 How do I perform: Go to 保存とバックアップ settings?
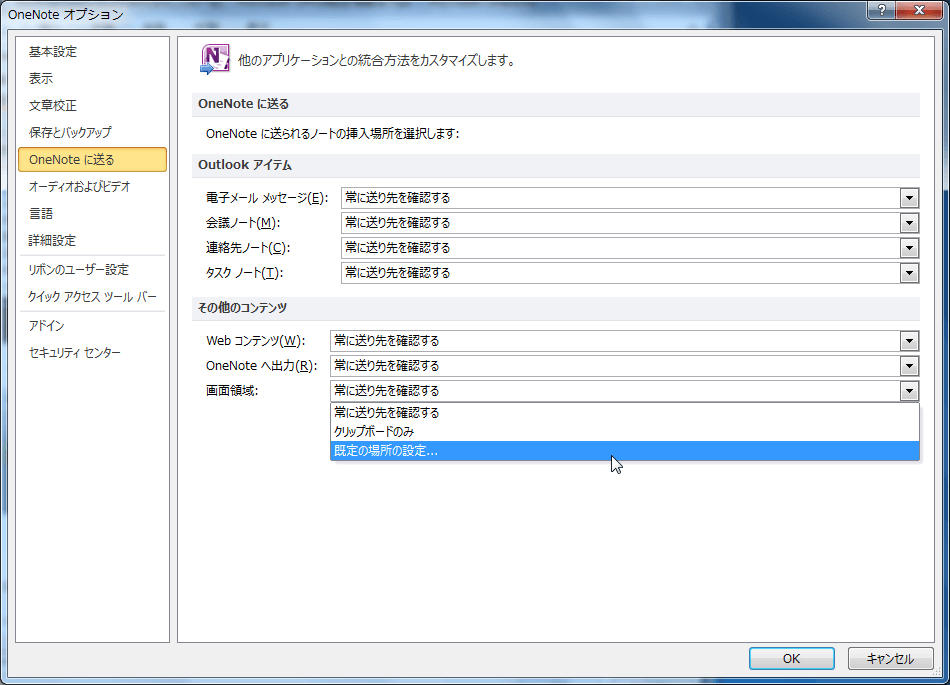tap(70, 132)
